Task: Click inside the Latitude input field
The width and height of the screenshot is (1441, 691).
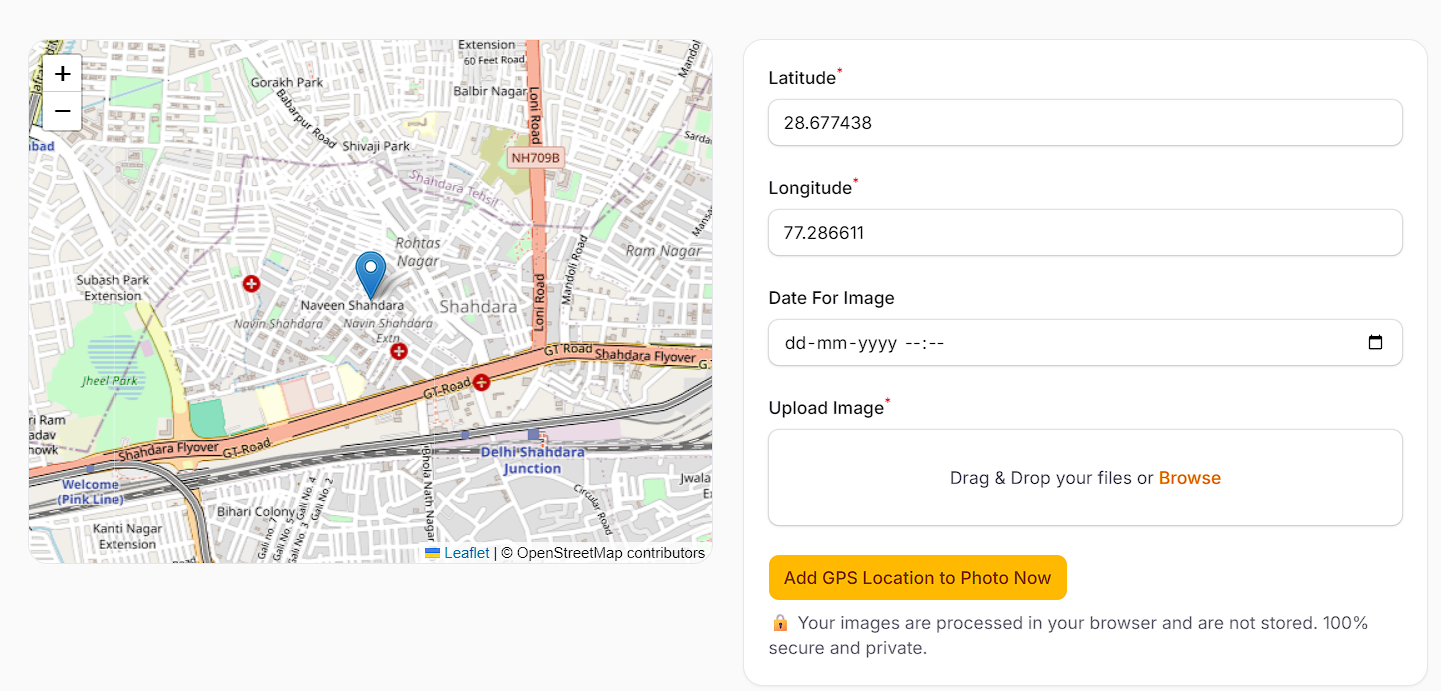Action: [1084, 122]
